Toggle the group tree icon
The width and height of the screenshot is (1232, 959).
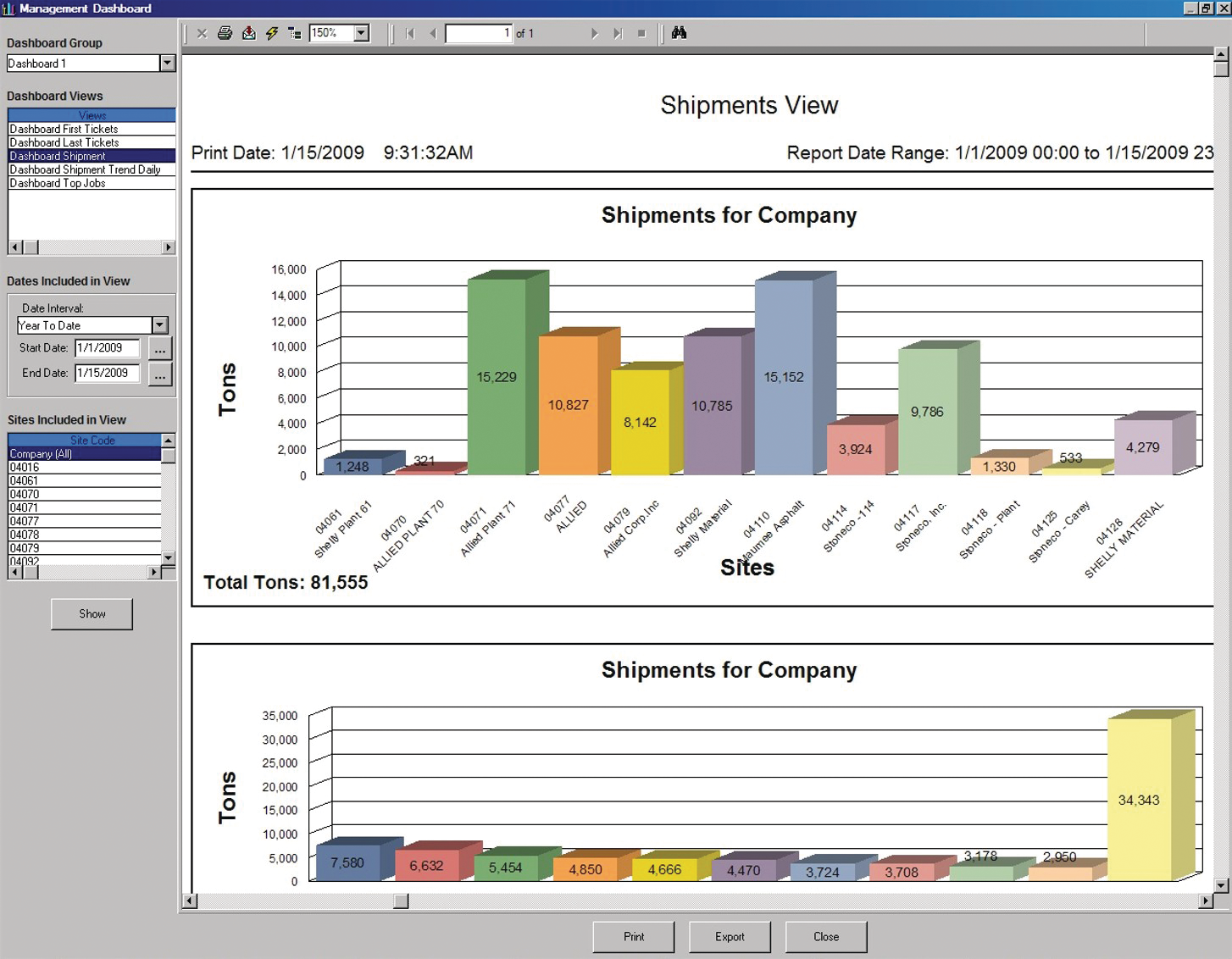click(x=295, y=33)
